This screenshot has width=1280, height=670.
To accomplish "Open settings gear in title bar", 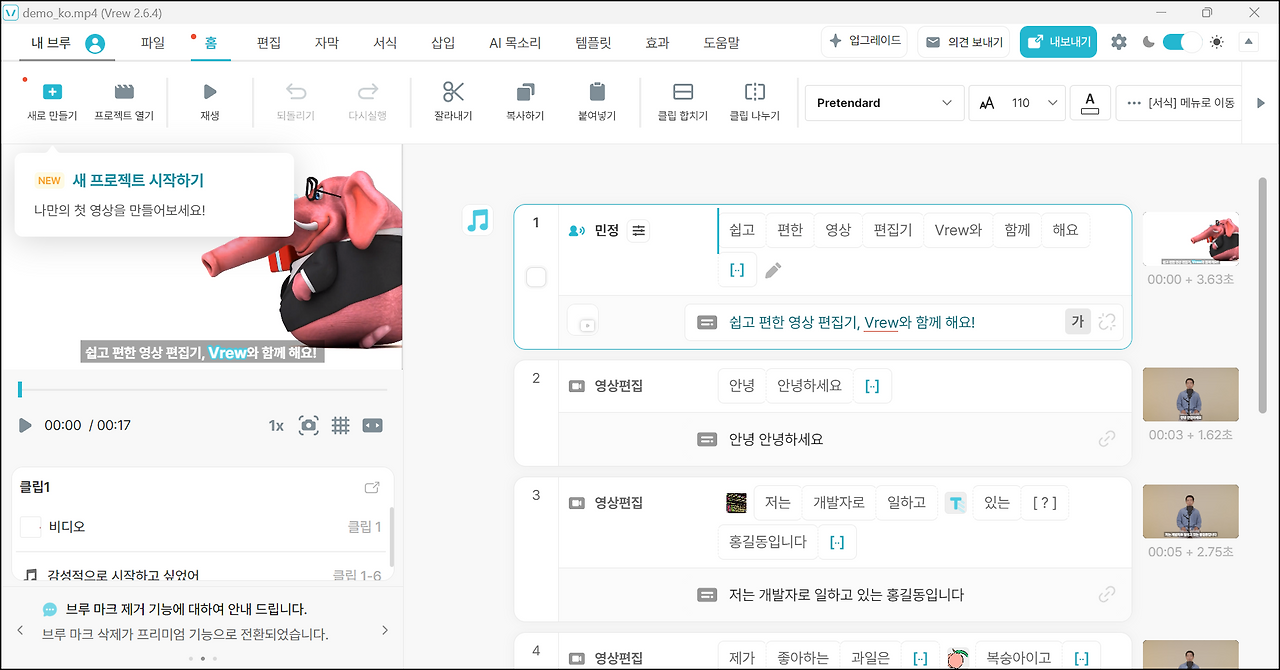I will coord(1119,42).
